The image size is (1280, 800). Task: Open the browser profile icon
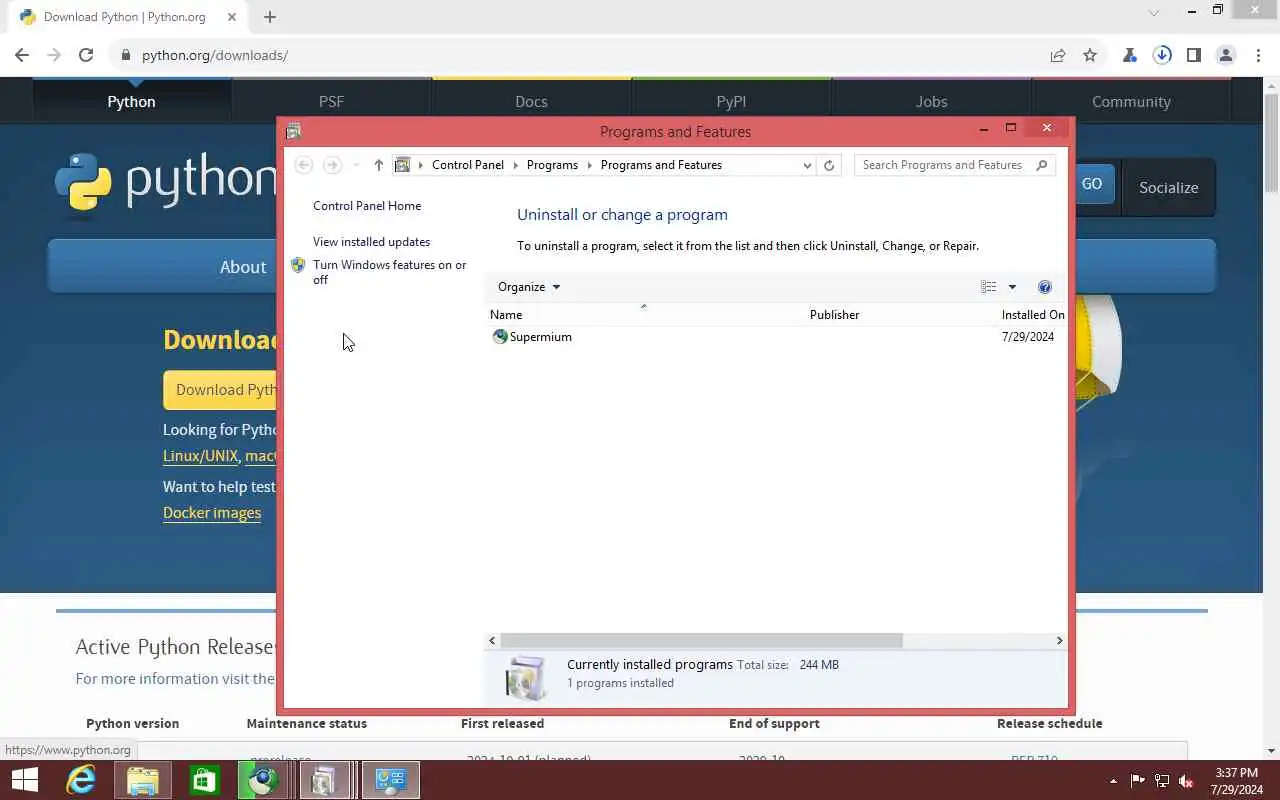[1226, 55]
